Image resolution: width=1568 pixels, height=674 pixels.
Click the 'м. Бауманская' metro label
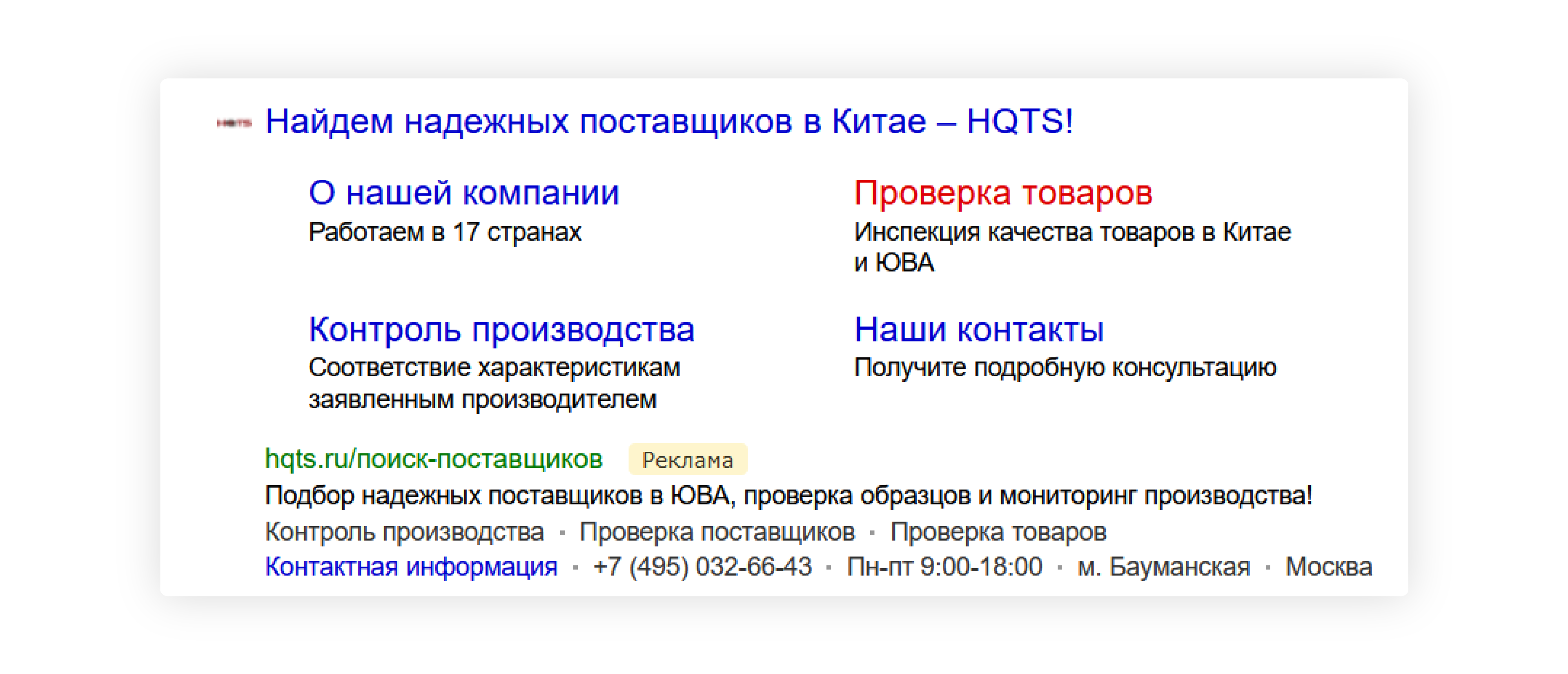coord(1163,566)
